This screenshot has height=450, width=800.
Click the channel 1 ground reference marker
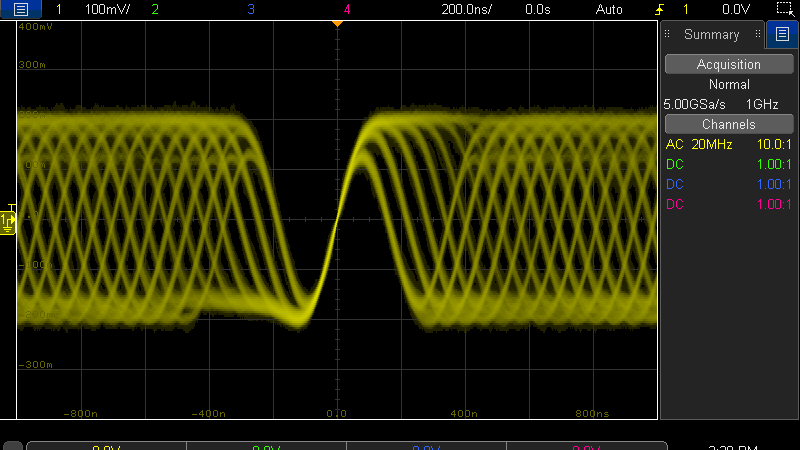click(x=8, y=221)
